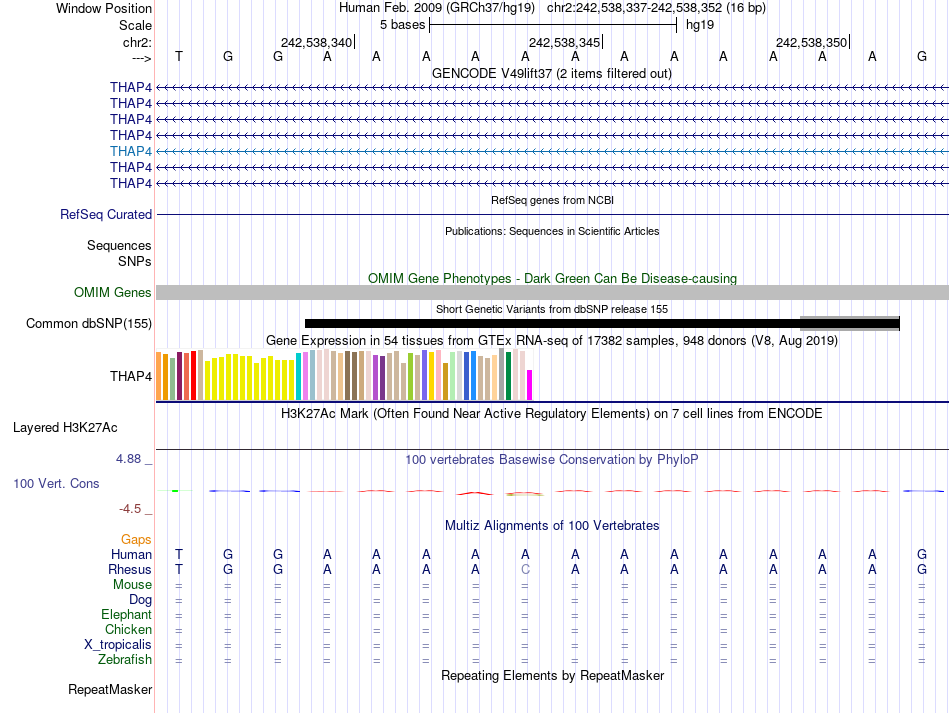Click the Rhesus alignment row label
Image resolution: width=950 pixels, height=713 pixels.
pyautogui.click(x=130, y=569)
